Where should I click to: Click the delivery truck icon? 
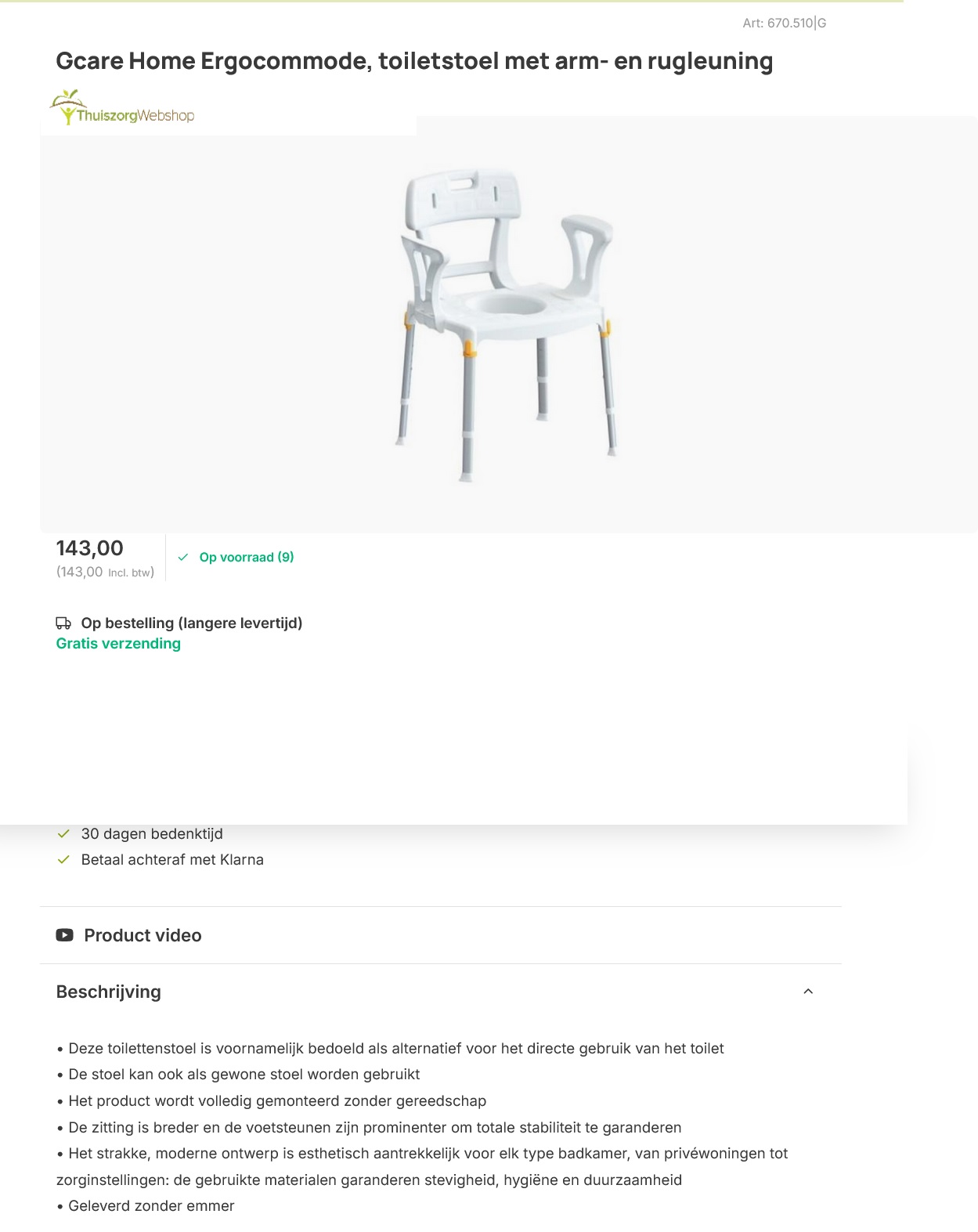(x=63, y=623)
